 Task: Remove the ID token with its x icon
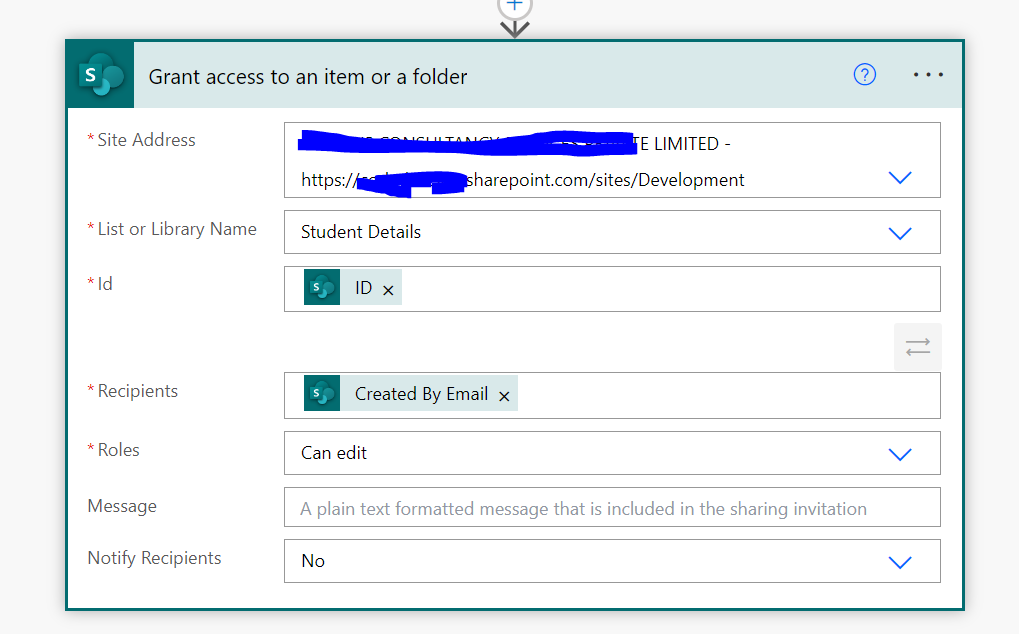pos(388,287)
